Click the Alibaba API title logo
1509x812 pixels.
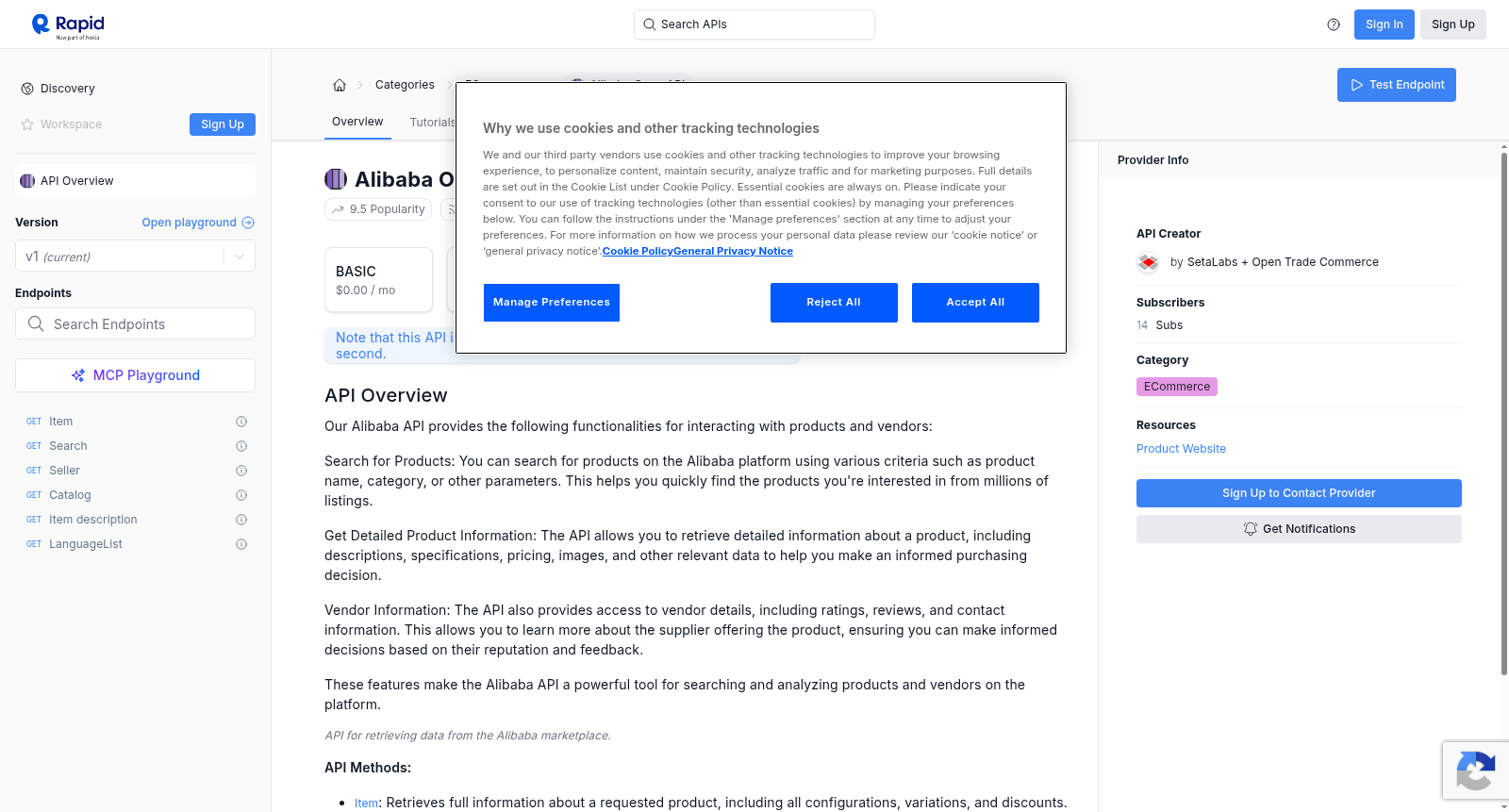[x=336, y=179]
